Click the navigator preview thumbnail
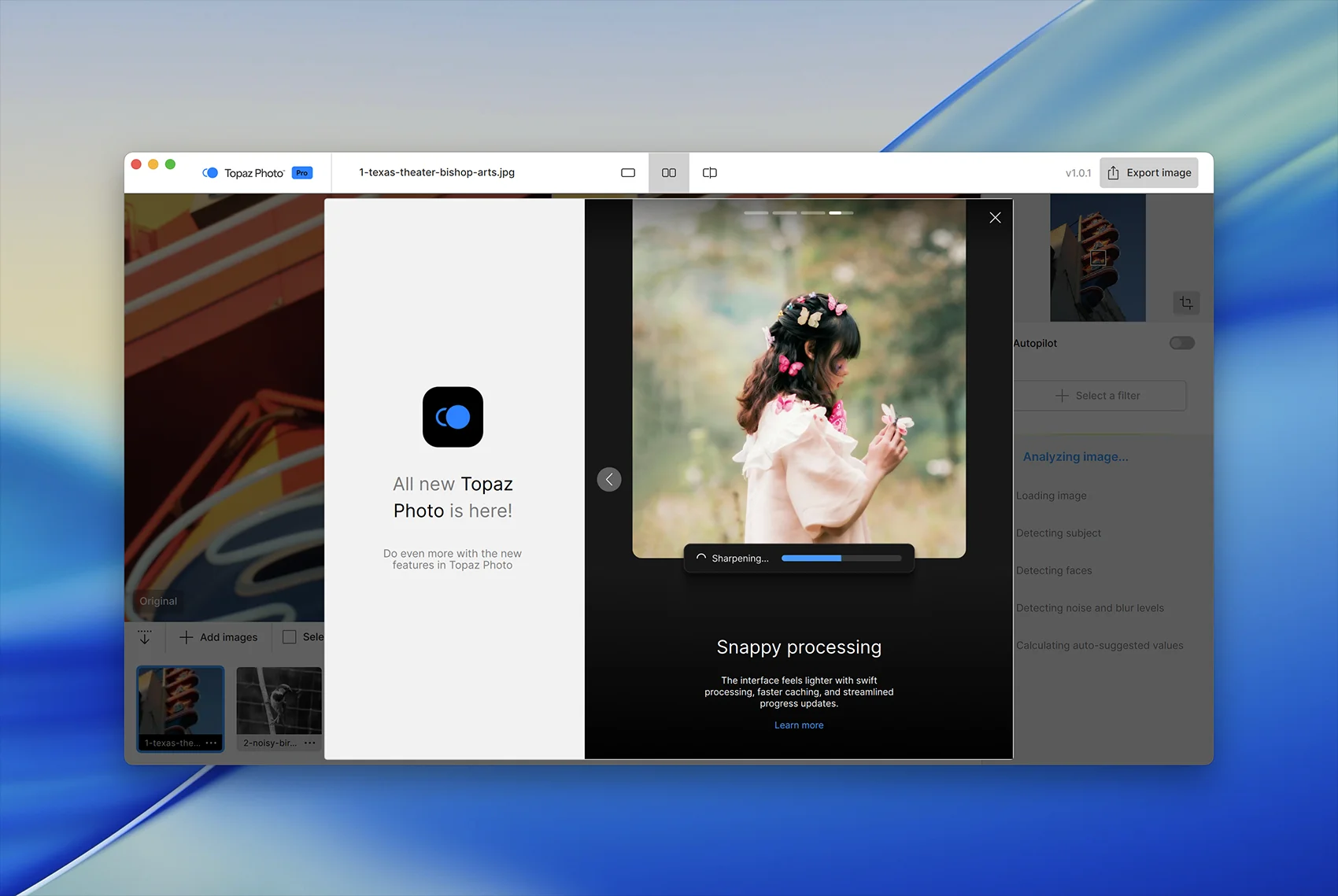 point(1098,258)
